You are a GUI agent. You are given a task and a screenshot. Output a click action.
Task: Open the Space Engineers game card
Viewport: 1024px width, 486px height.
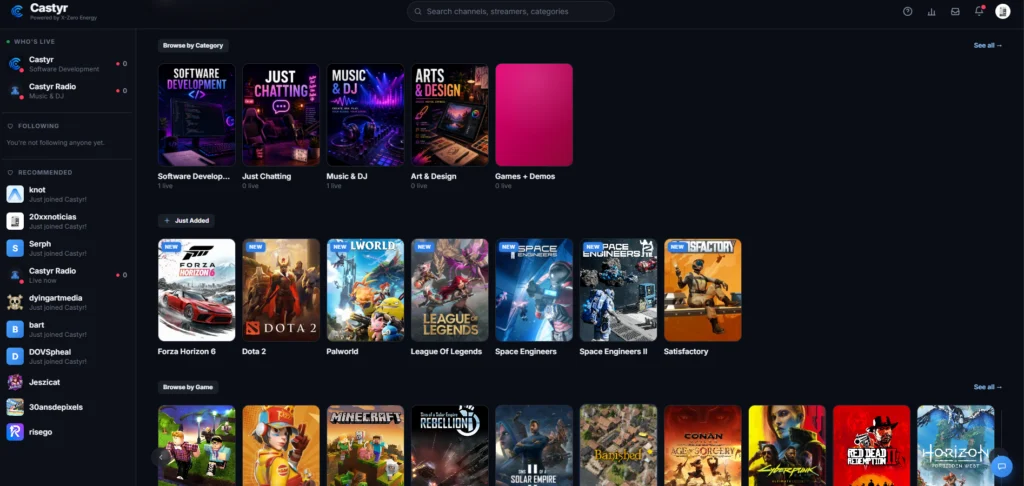click(x=534, y=290)
